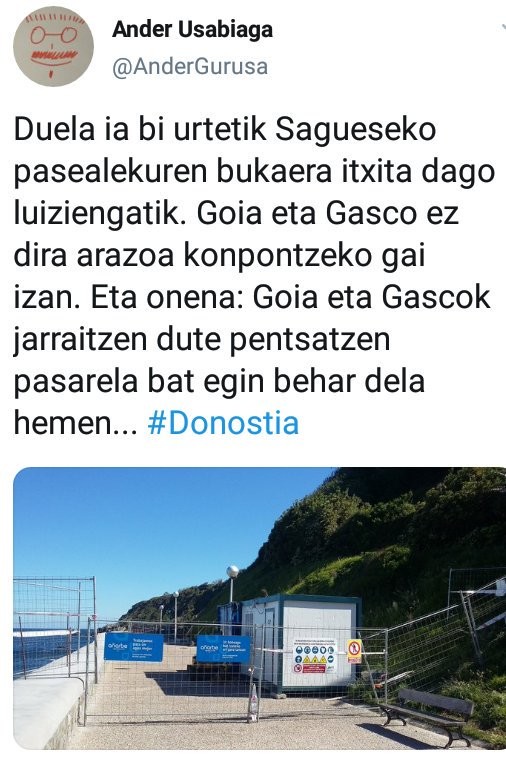The height and width of the screenshot is (768, 506).
Task: Tap the middle blue Añarbe banner on fence
Action: [x=223, y=649]
